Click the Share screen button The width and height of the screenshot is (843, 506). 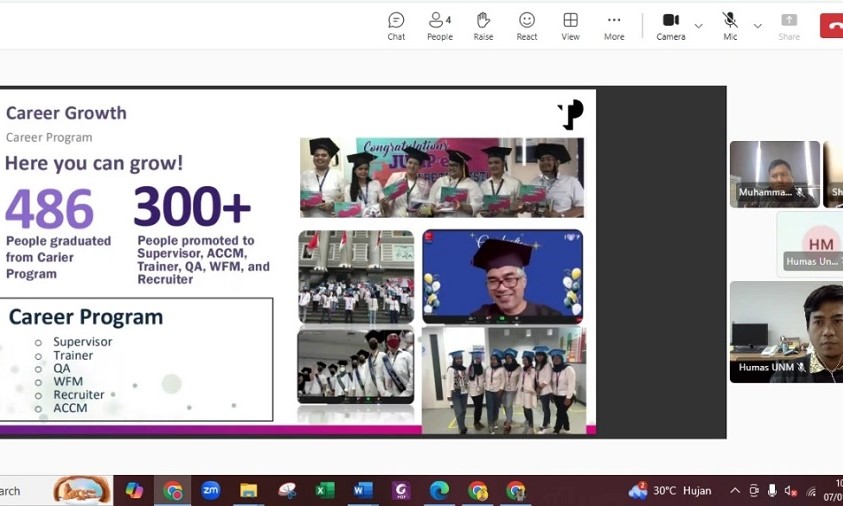click(789, 26)
